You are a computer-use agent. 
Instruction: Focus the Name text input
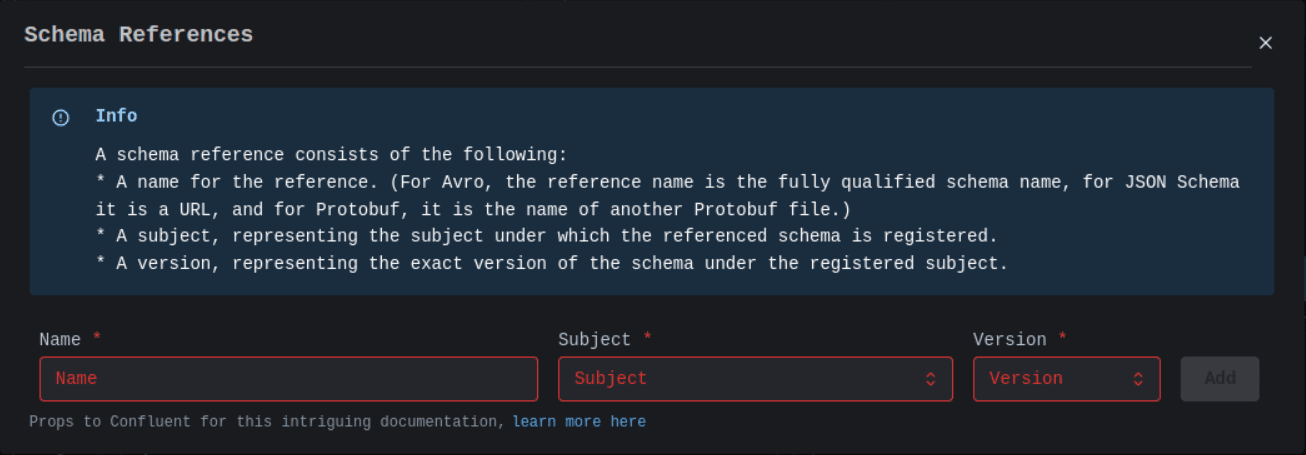click(288, 379)
